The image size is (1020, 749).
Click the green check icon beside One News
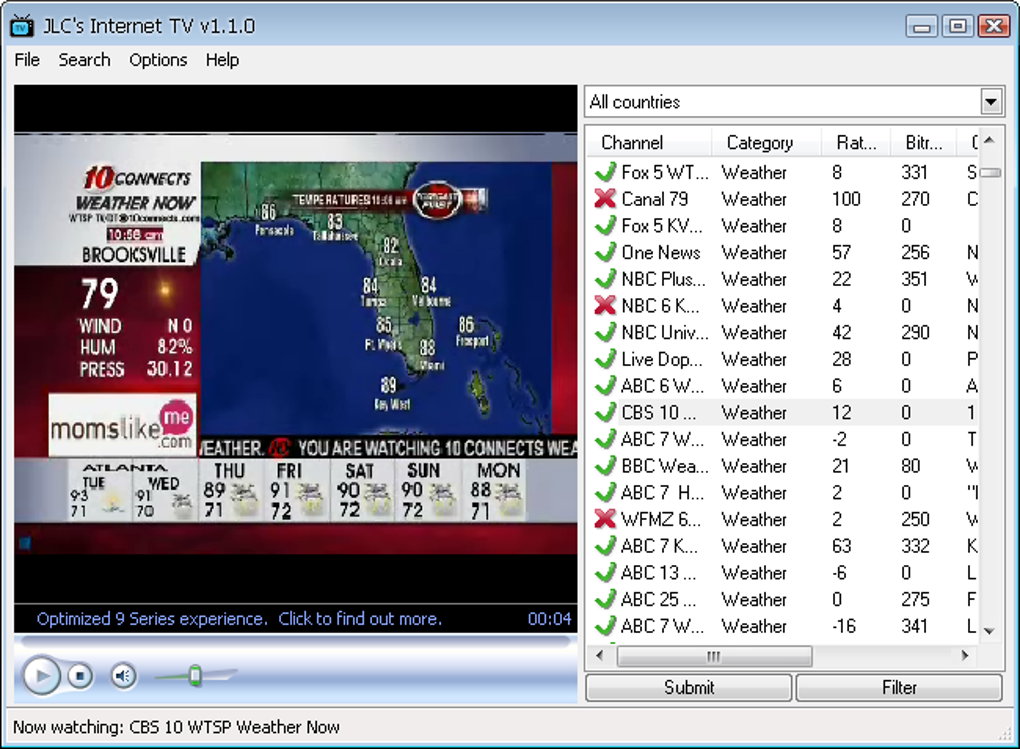tap(605, 252)
